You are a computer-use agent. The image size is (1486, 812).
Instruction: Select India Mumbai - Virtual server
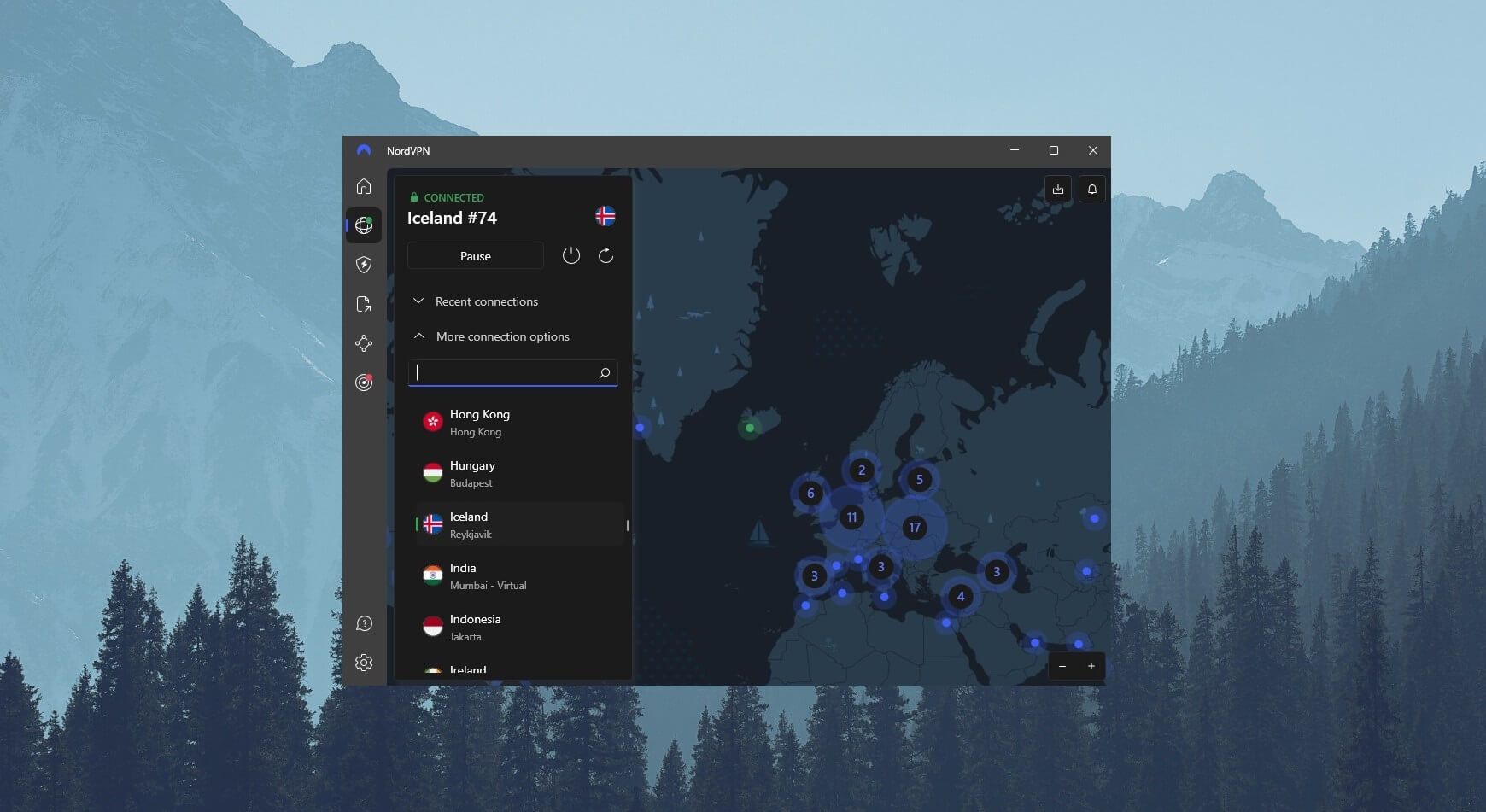click(519, 576)
